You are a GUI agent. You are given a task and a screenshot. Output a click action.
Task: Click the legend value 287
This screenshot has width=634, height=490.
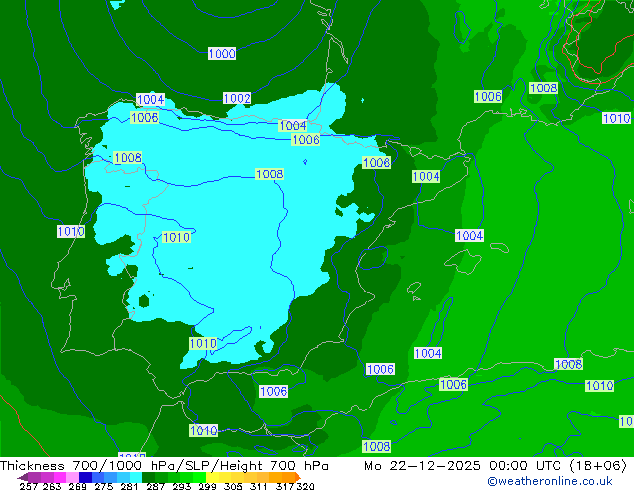155,486
